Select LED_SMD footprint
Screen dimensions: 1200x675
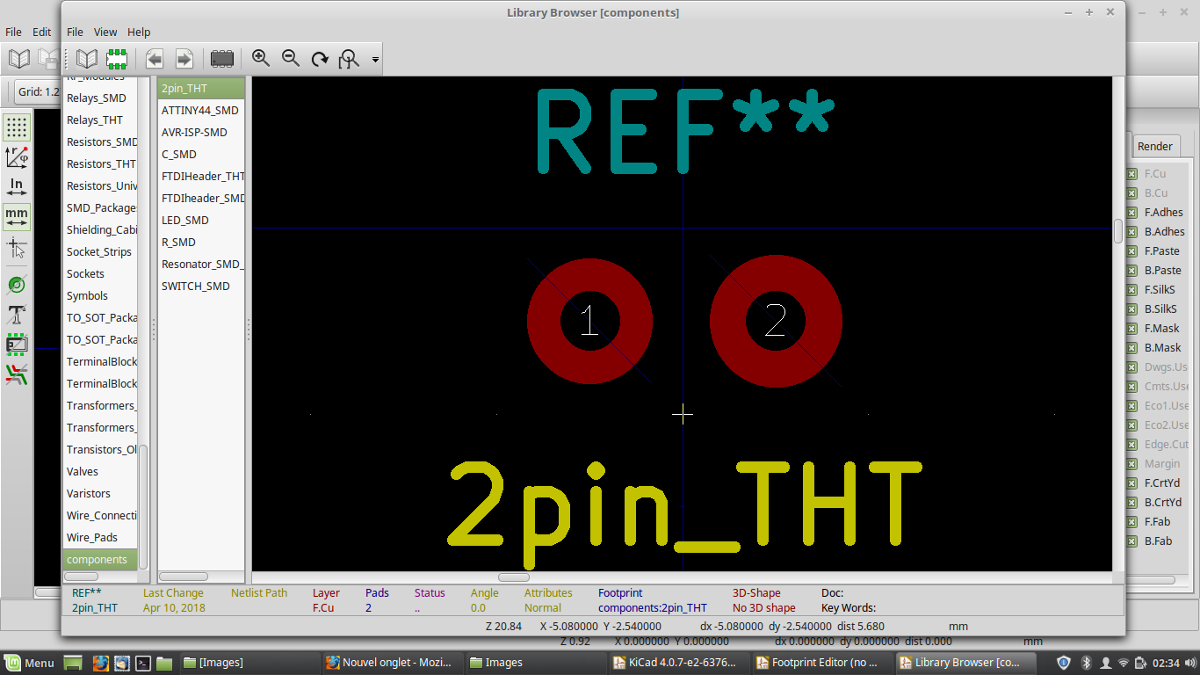pos(201,220)
